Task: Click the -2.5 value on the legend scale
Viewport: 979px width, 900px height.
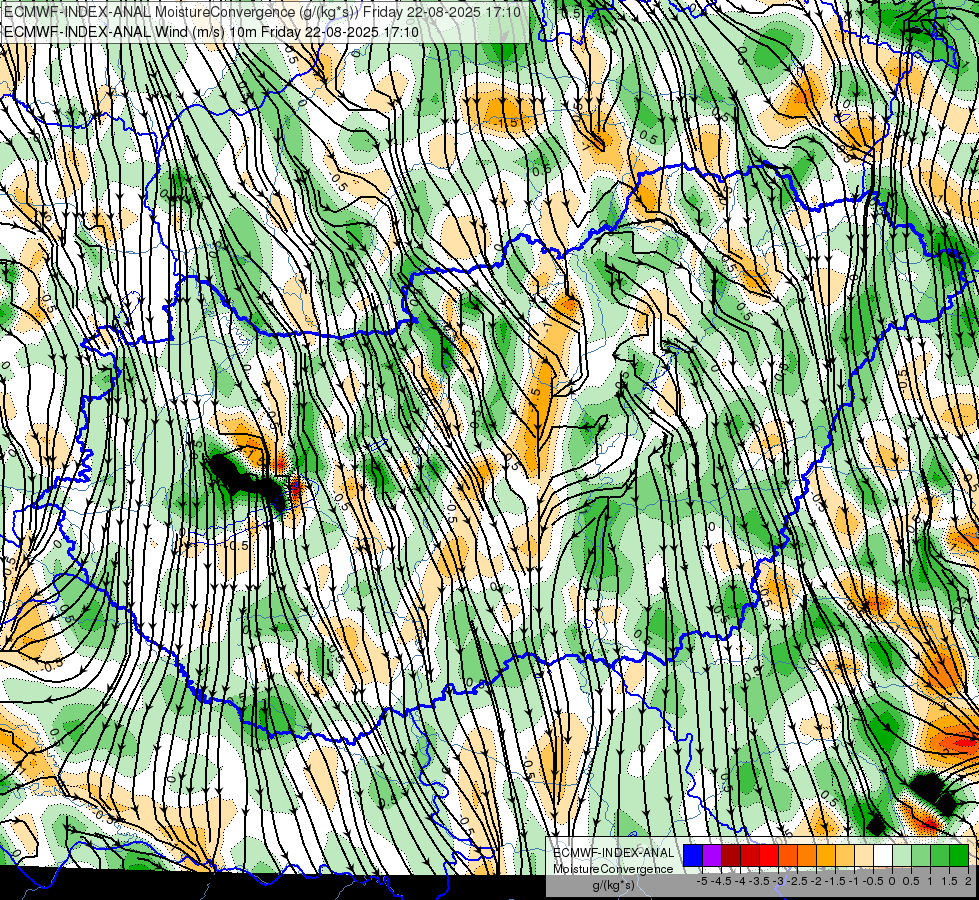Action: [796, 881]
